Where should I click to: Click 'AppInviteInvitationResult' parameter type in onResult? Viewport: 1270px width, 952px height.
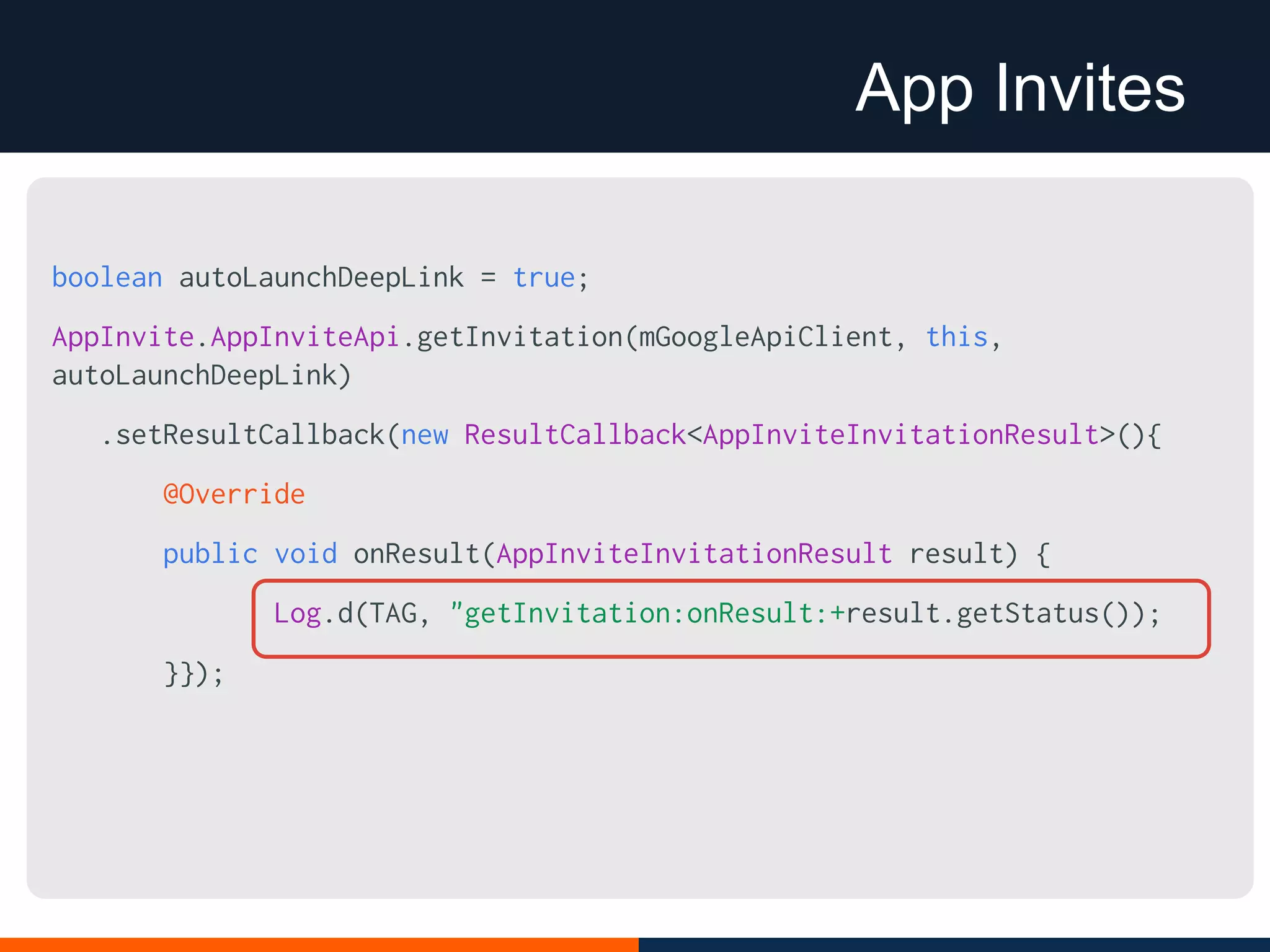(695, 554)
